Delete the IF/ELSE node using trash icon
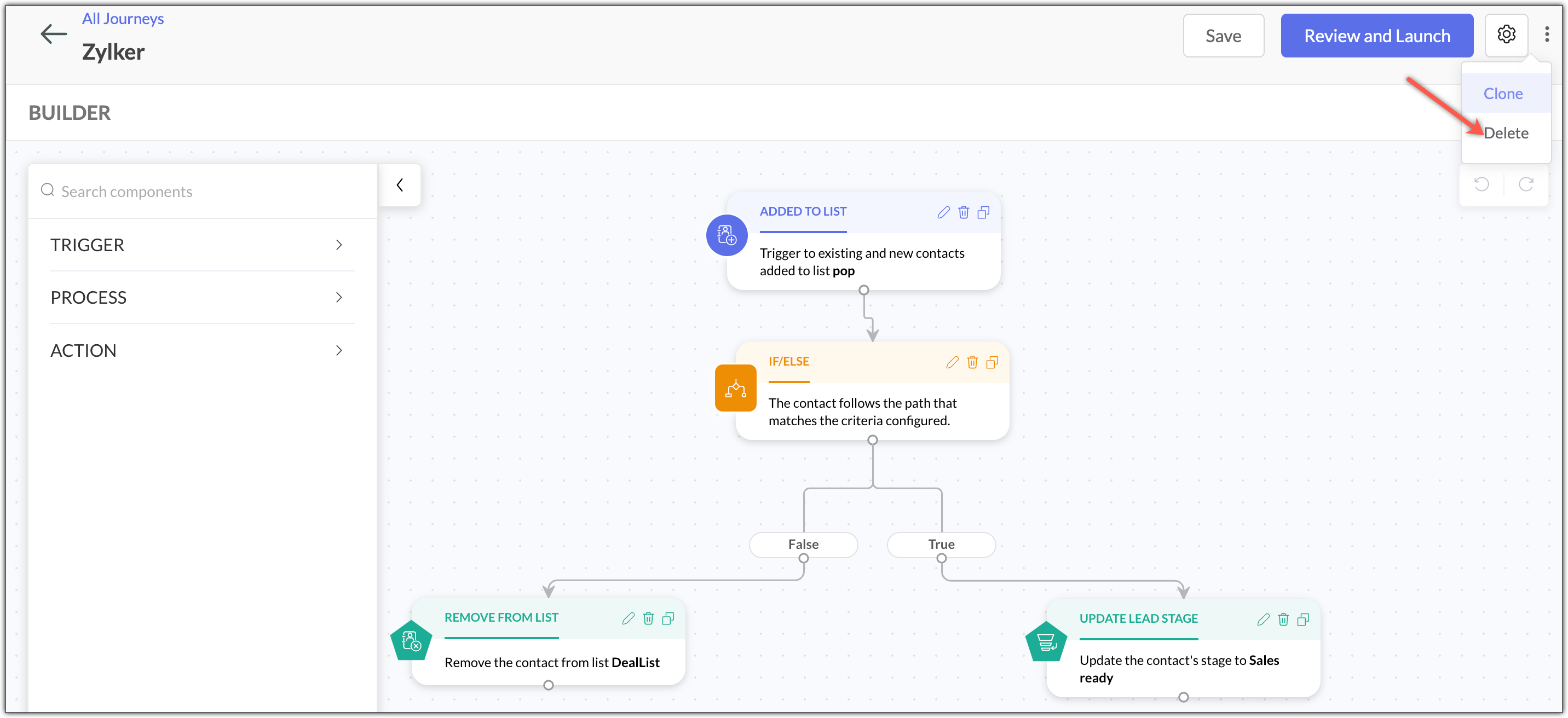Image resolution: width=1568 pixels, height=718 pixels. tap(972, 362)
